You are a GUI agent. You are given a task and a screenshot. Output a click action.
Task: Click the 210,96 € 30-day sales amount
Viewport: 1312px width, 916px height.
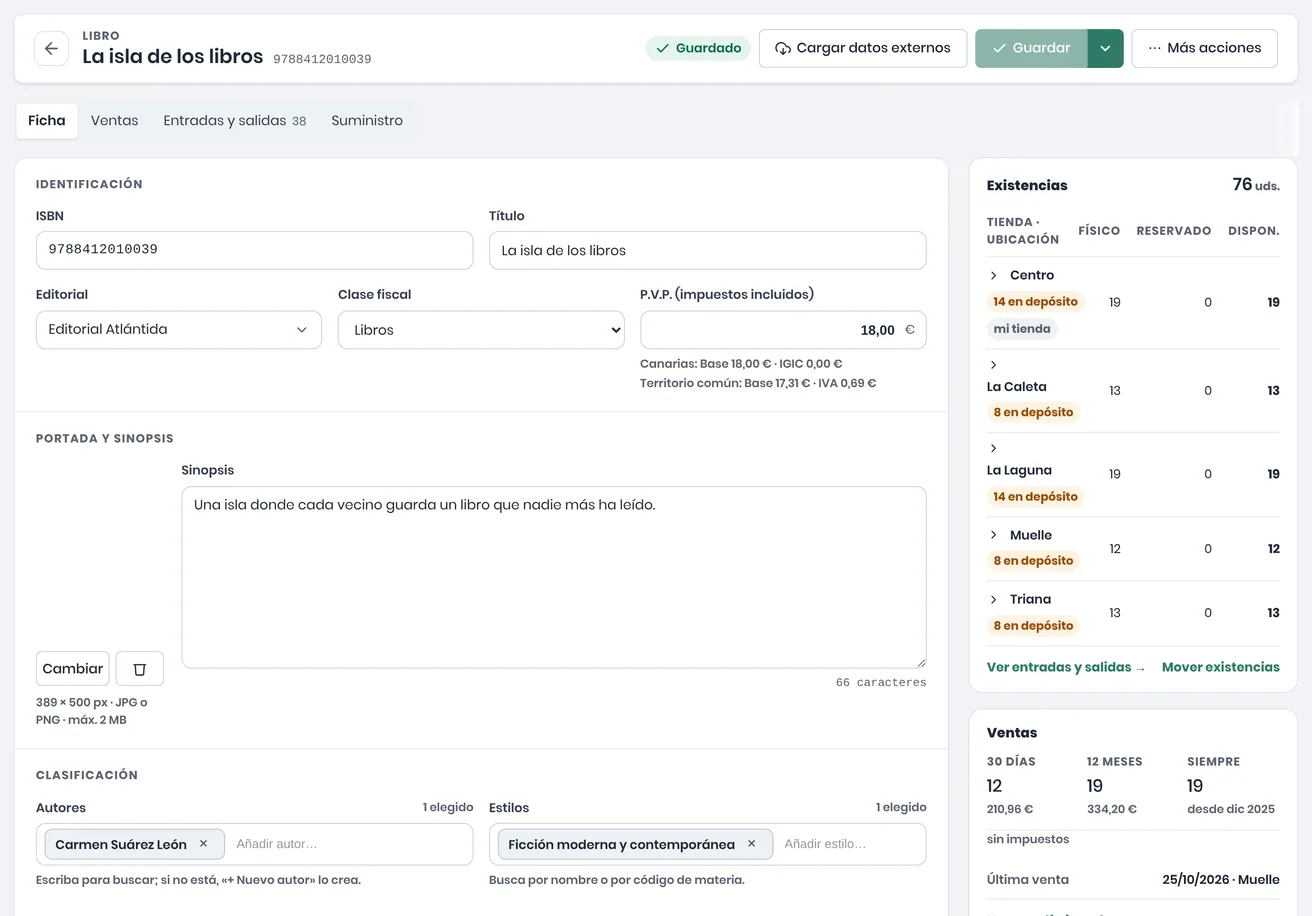click(x=1010, y=809)
